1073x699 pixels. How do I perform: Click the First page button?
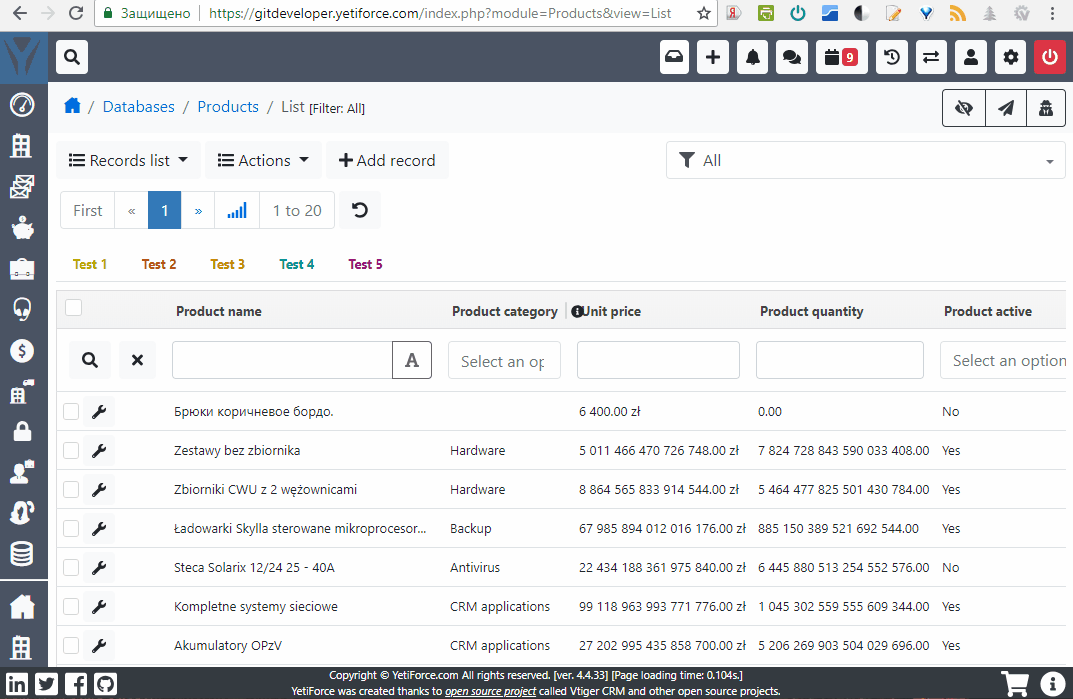tap(88, 210)
